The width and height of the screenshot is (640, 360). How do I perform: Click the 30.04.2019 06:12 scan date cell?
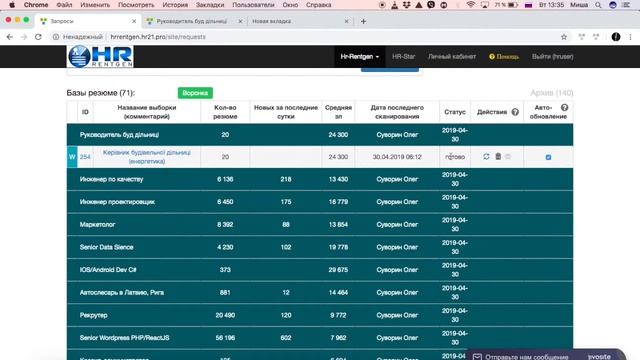(397, 157)
